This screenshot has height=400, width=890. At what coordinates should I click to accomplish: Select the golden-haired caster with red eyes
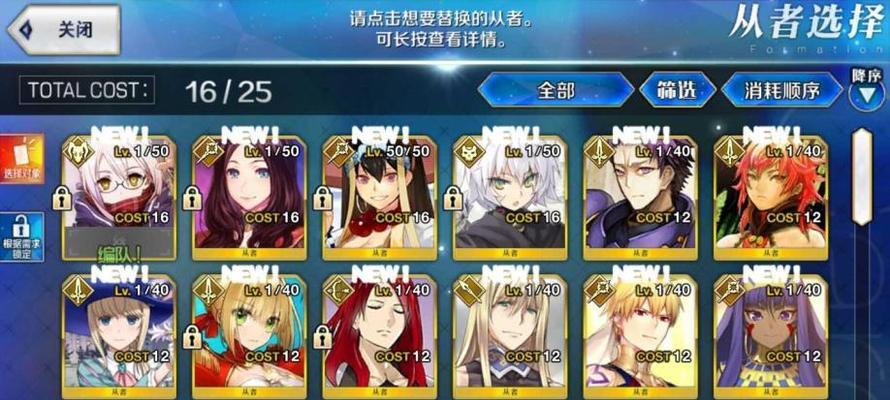tap(640, 336)
